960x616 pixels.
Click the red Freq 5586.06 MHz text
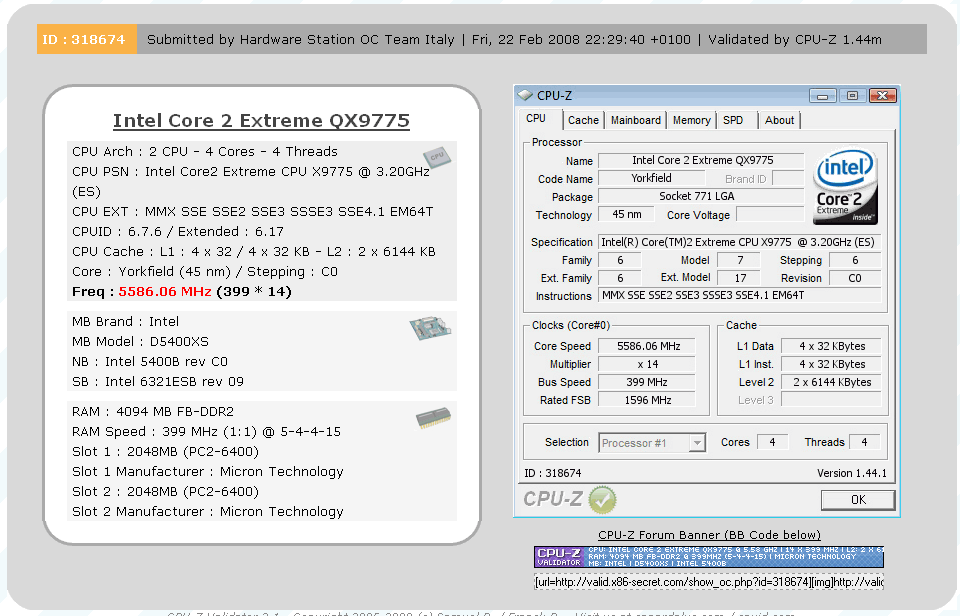165,291
